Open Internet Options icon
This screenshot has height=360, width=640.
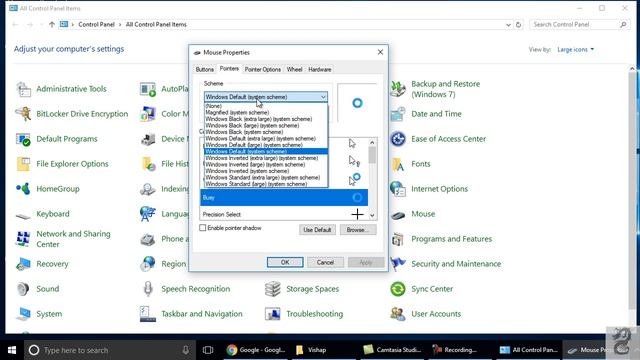pos(398,189)
